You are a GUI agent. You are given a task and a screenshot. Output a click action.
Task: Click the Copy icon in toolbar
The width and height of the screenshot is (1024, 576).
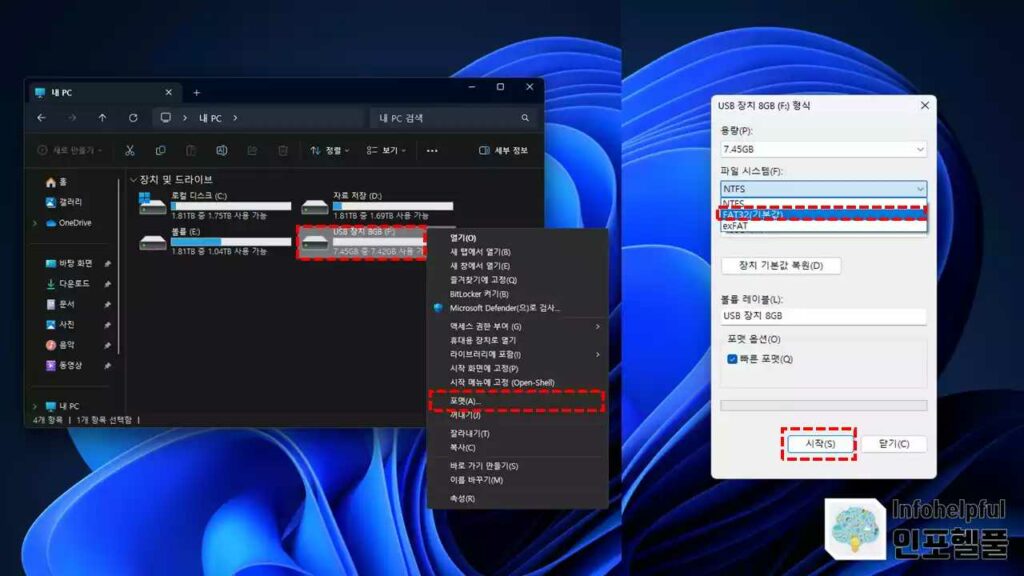click(x=161, y=151)
